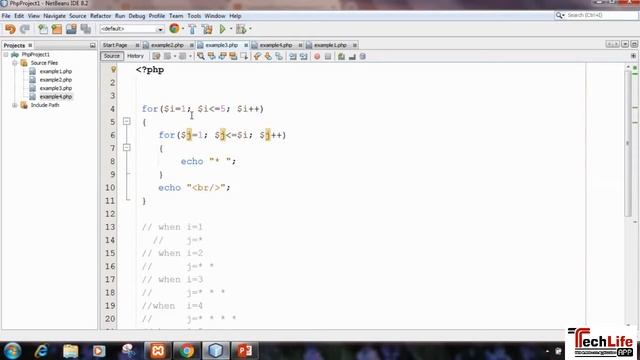Click the editor vertical scrollbar thumb
The width and height of the screenshot is (640, 360).
pyautogui.click(x=628, y=145)
